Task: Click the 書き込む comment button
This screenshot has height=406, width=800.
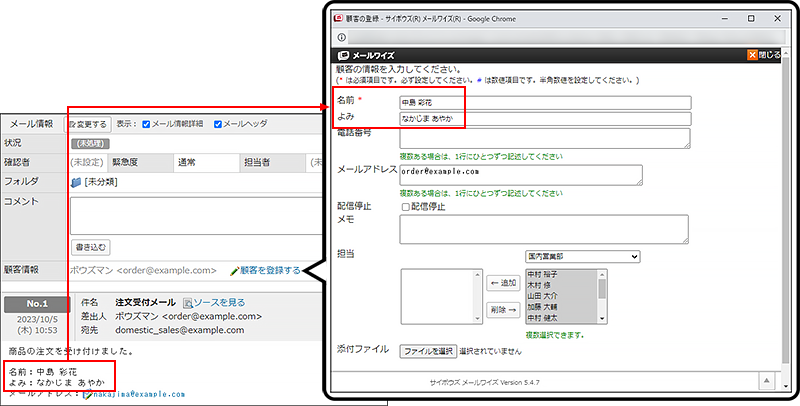Action: [x=91, y=247]
